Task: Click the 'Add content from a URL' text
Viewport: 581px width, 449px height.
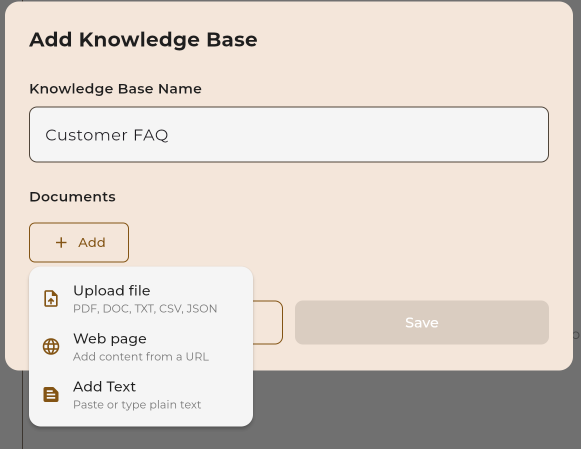Action: point(141,357)
